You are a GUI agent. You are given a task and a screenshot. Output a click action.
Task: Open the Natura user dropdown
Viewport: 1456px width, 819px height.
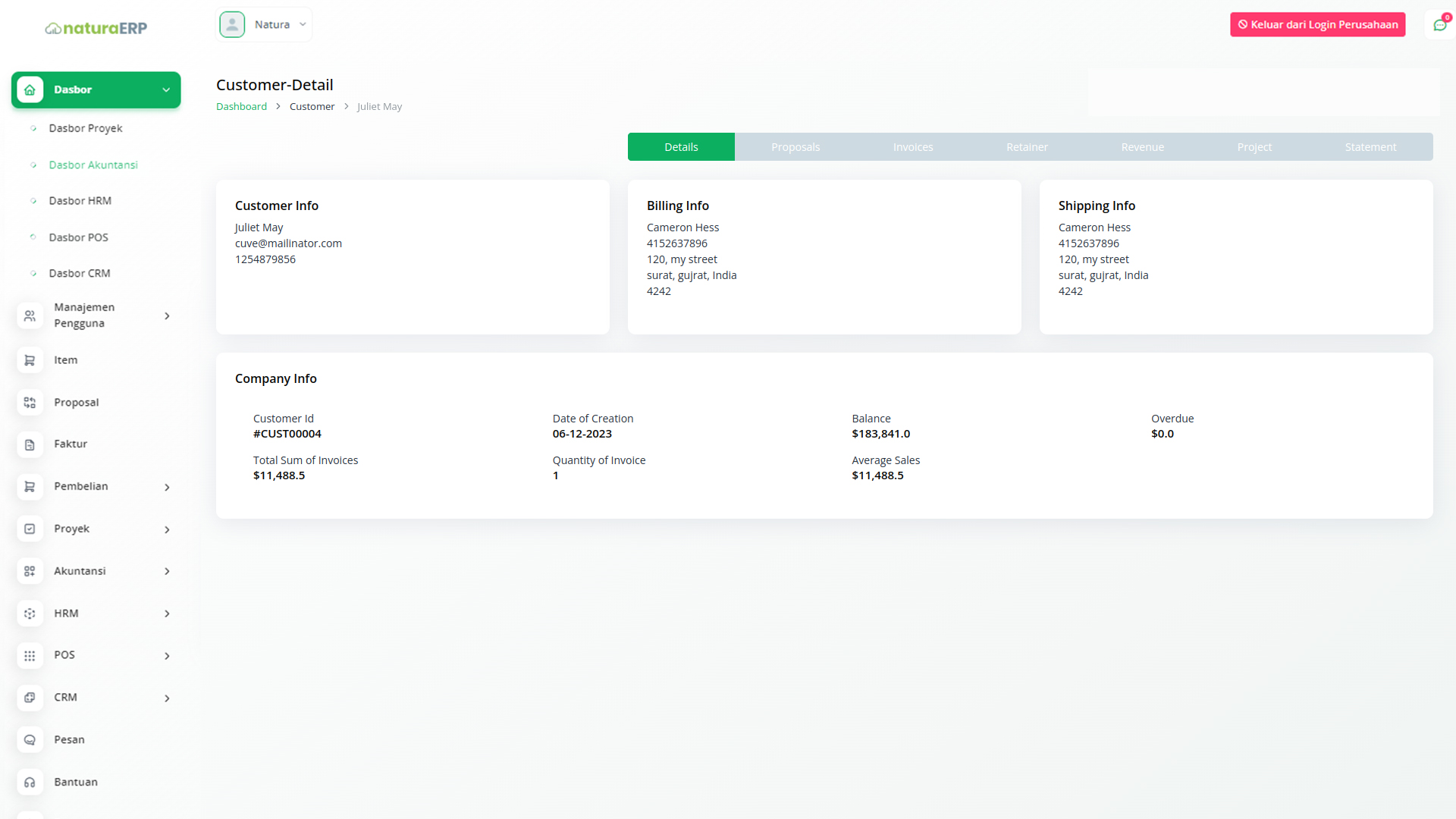(265, 25)
